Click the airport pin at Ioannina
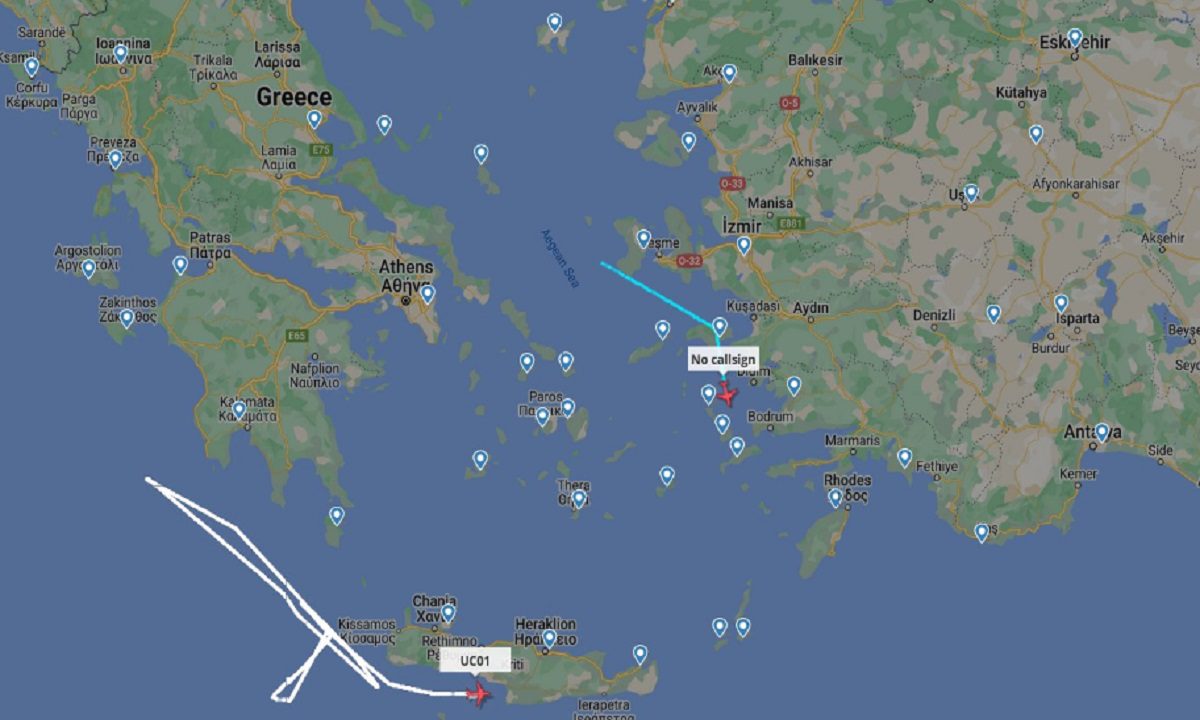 [121, 53]
